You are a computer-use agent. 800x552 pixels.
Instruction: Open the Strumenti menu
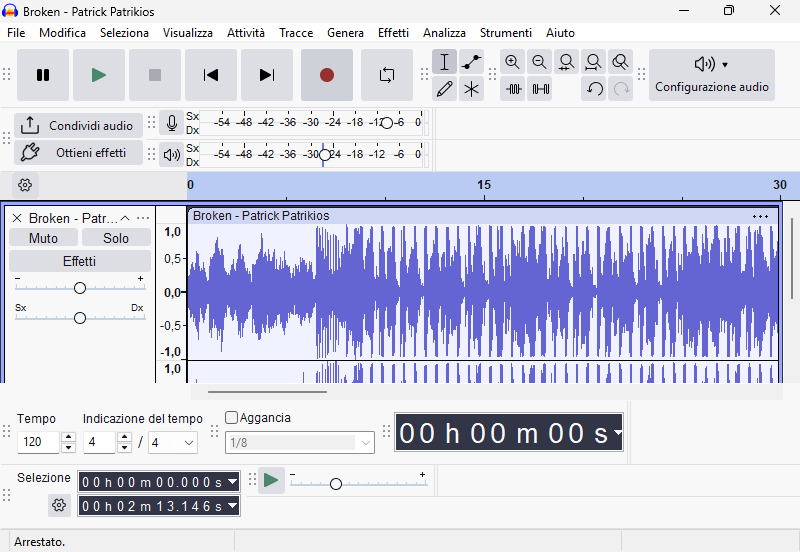pyautogui.click(x=506, y=33)
